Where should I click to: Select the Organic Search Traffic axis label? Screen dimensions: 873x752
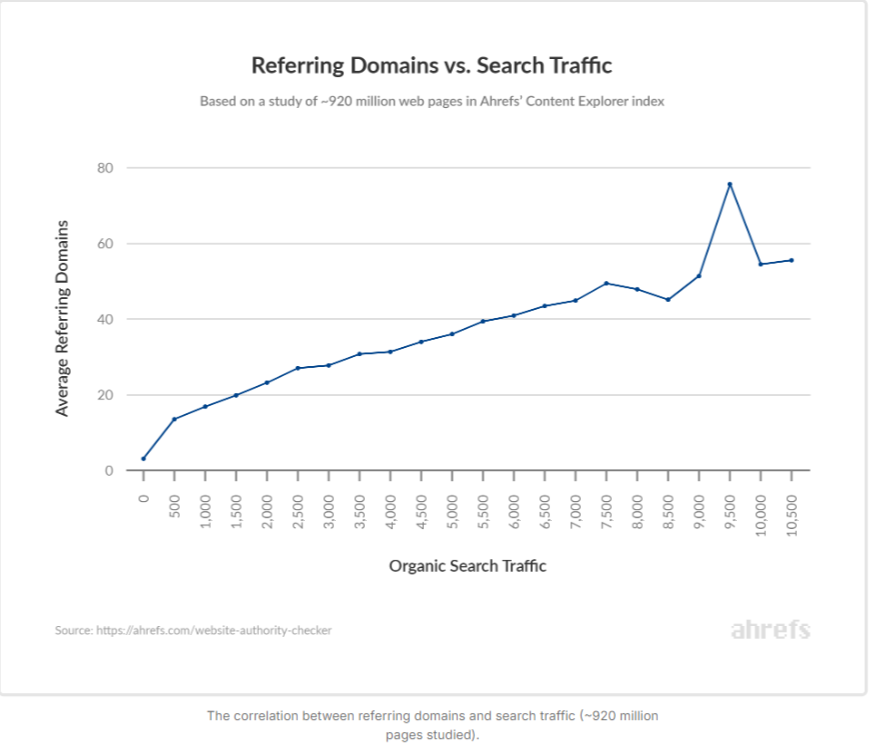point(467,566)
